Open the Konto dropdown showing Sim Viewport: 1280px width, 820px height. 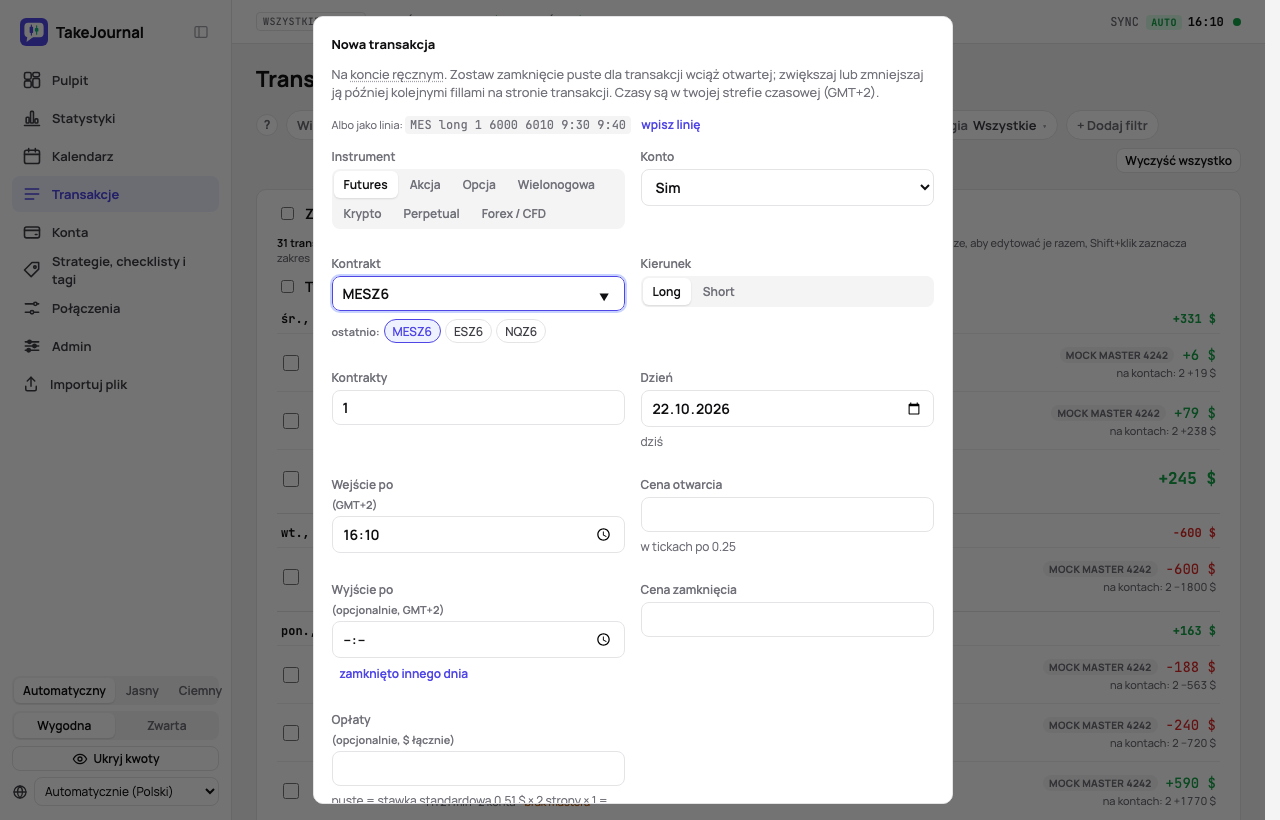pyautogui.click(x=787, y=188)
